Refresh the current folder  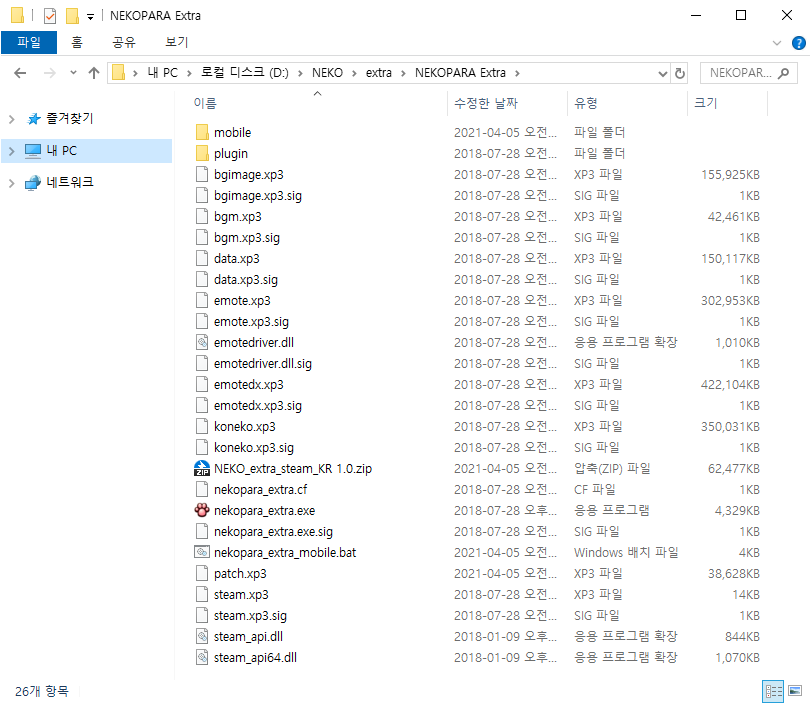click(x=680, y=73)
